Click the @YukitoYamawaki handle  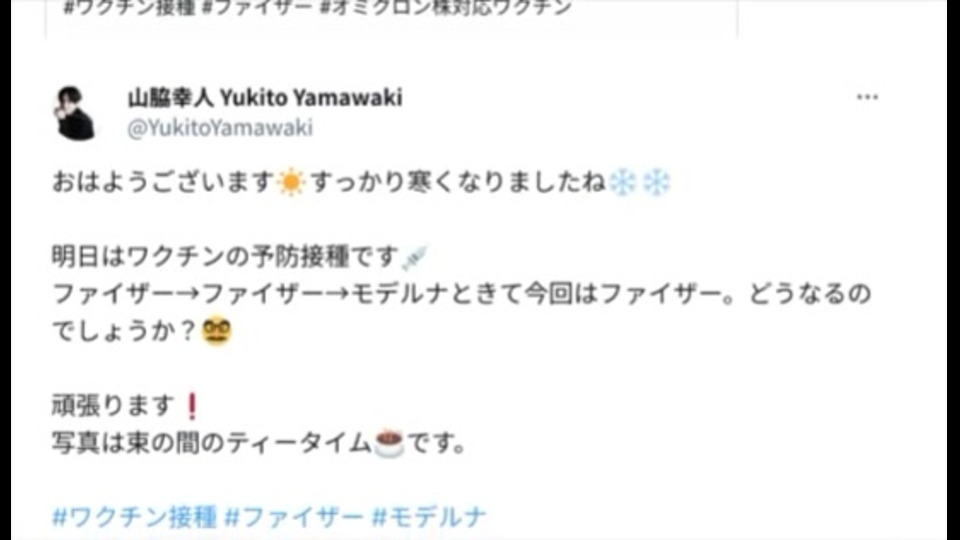point(220,127)
